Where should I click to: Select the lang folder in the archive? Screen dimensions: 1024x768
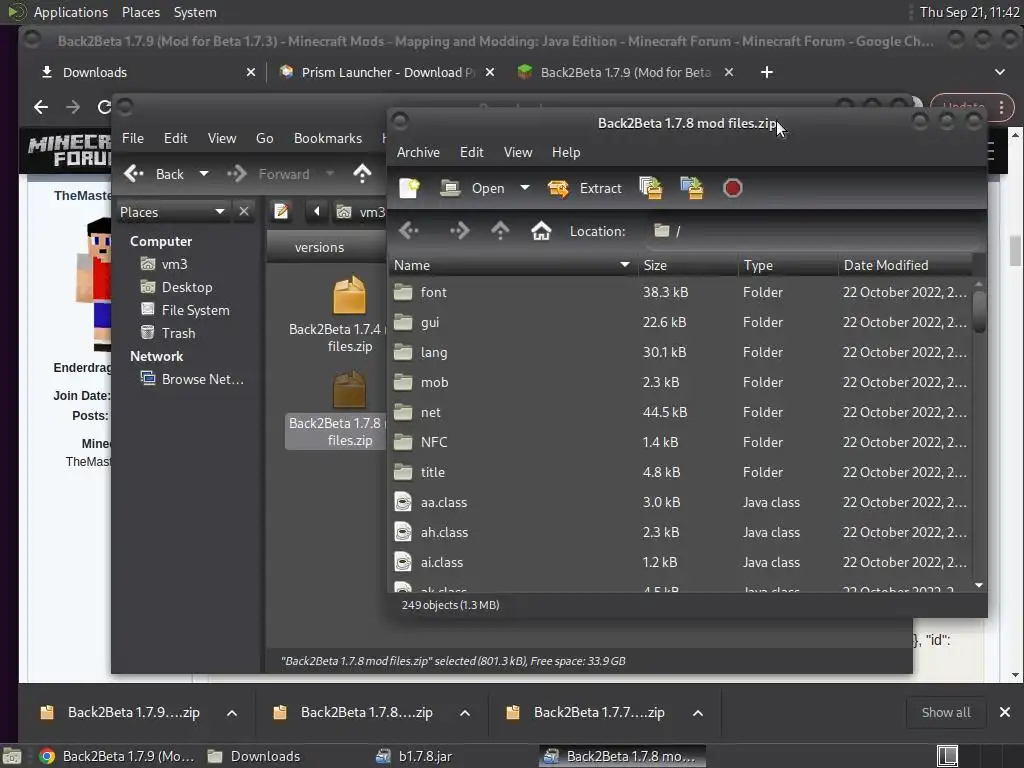[680, 352]
